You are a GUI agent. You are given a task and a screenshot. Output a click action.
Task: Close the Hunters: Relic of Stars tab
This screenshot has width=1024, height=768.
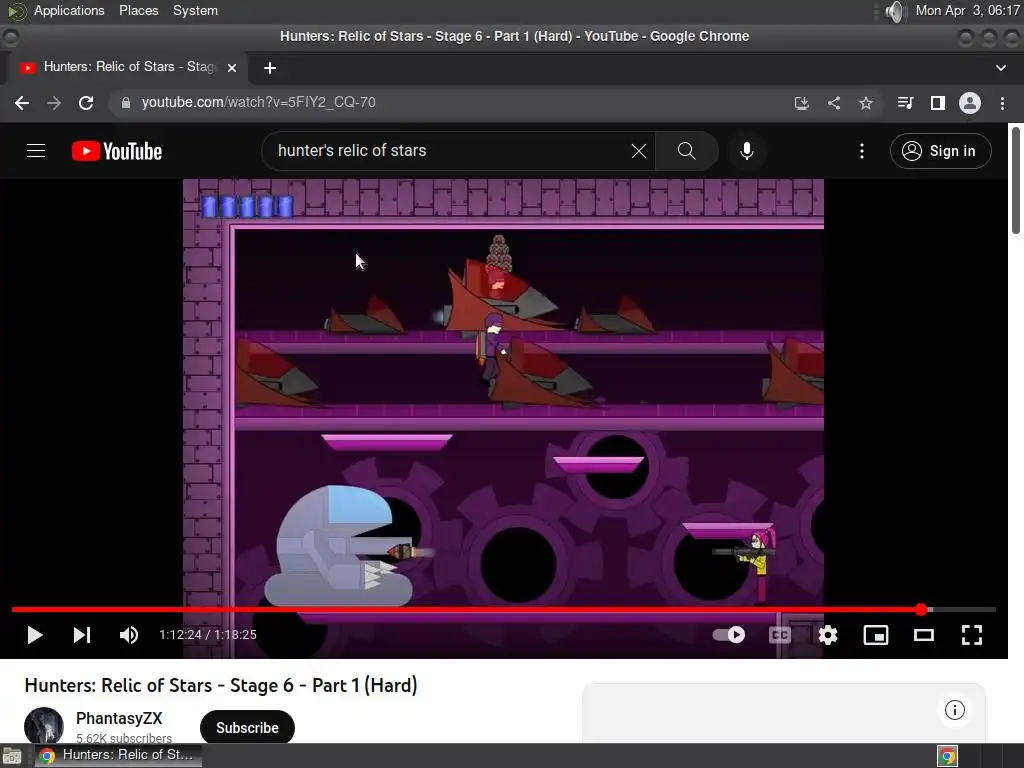point(231,68)
